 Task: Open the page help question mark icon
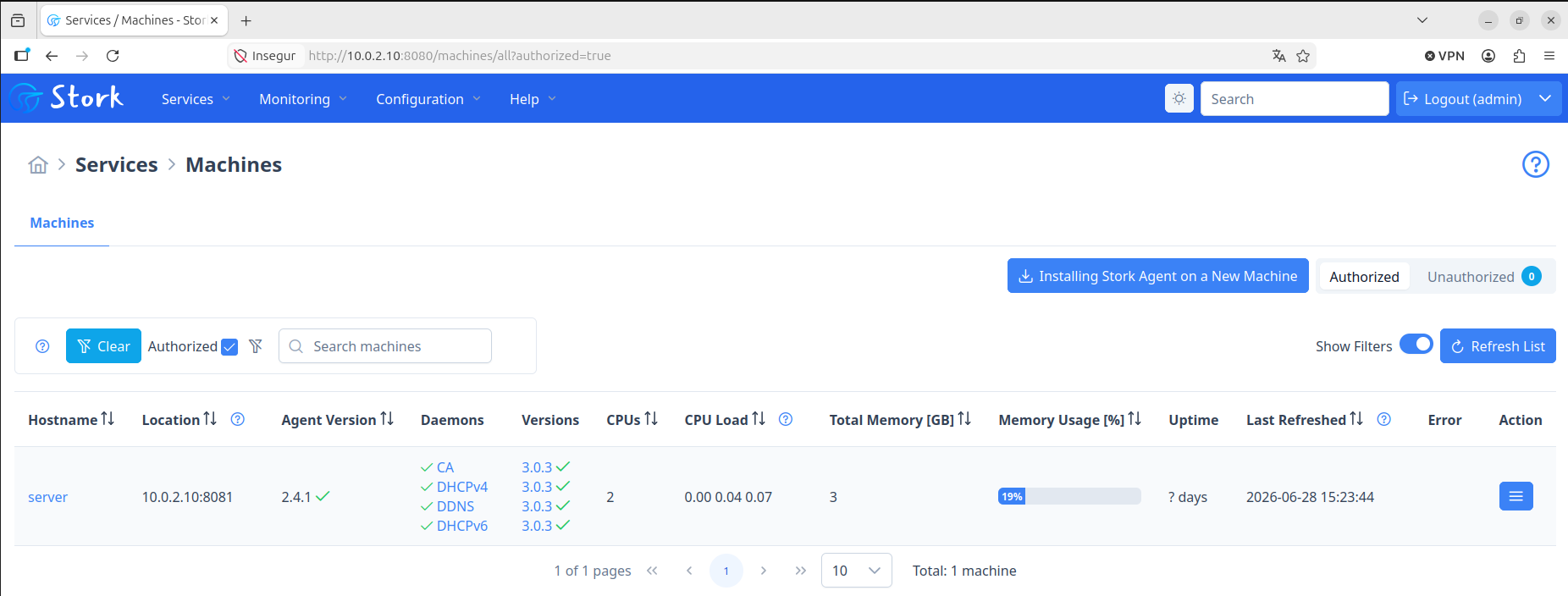pyautogui.click(x=1536, y=164)
